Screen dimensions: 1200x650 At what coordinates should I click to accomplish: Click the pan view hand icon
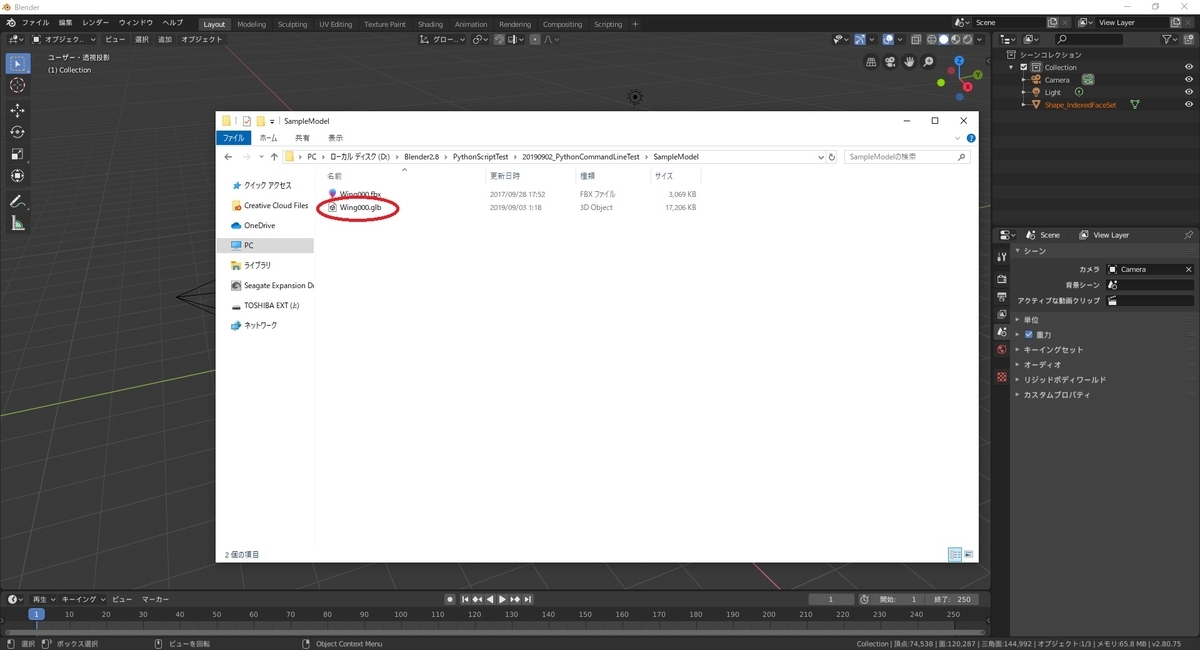coord(909,61)
